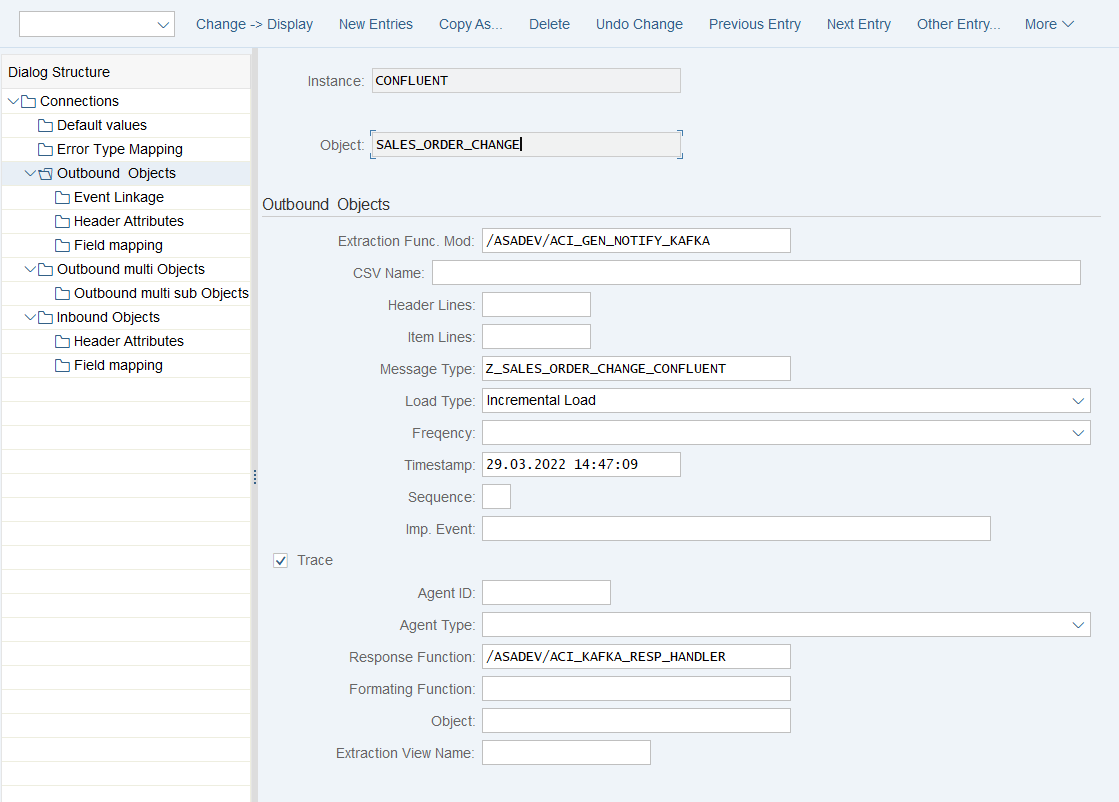Click the Sequence input field
The width and height of the screenshot is (1119, 802).
[497, 497]
